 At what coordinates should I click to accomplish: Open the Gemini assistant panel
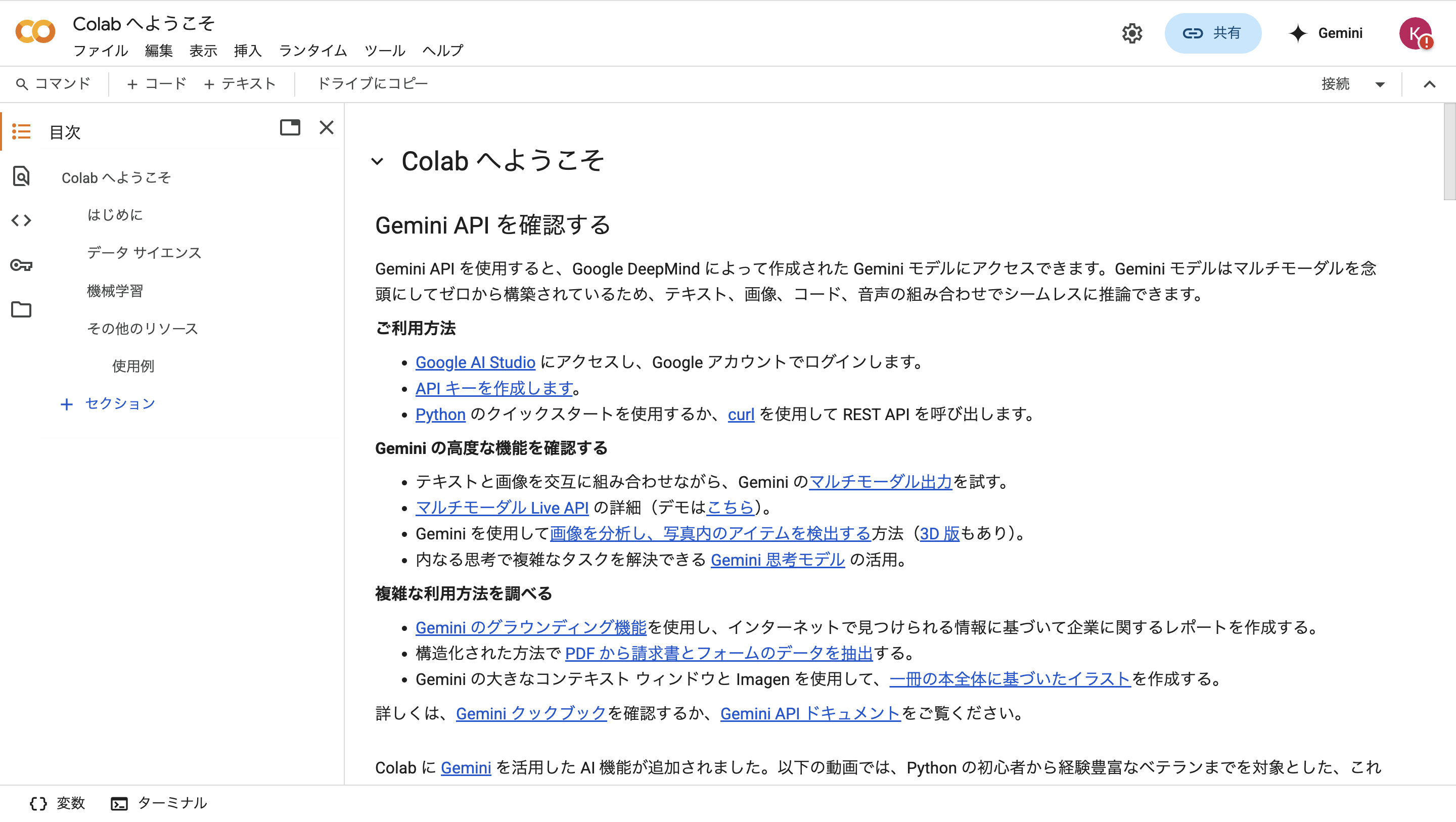click(1326, 33)
